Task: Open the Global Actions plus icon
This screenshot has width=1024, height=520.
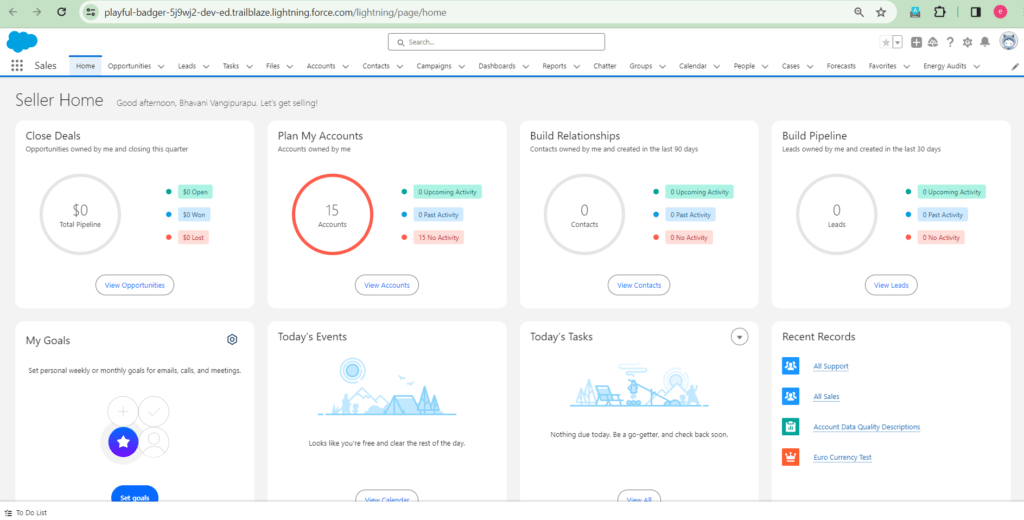Action: click(916, 42)
